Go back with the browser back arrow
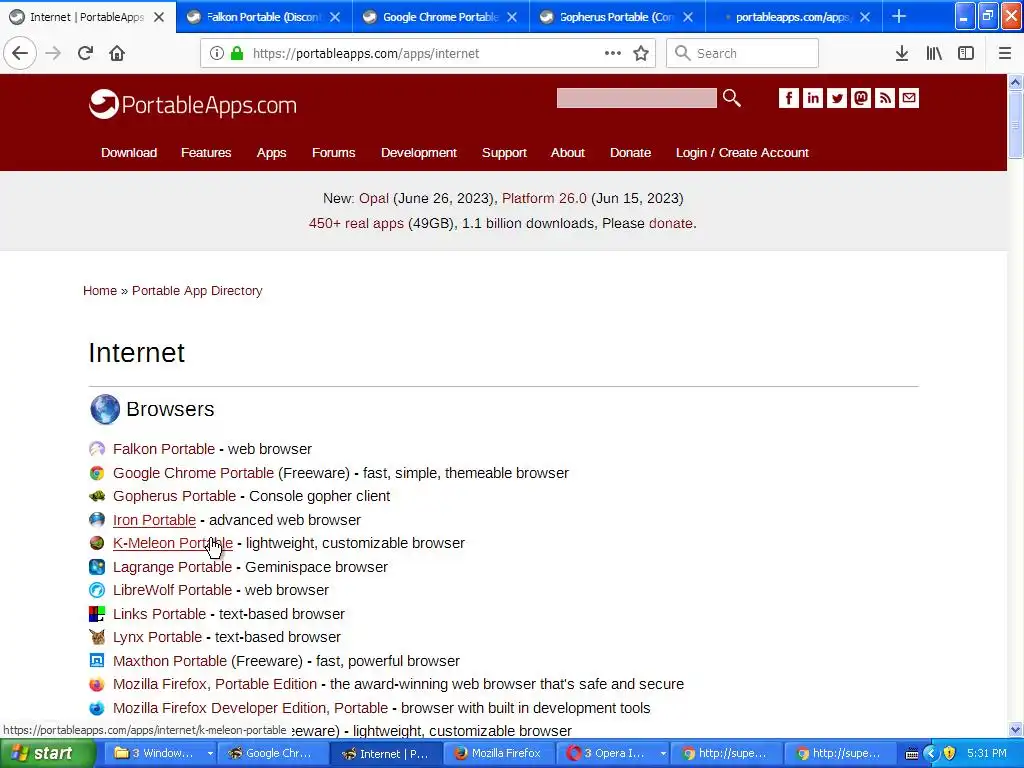 (x=20, y=53)
